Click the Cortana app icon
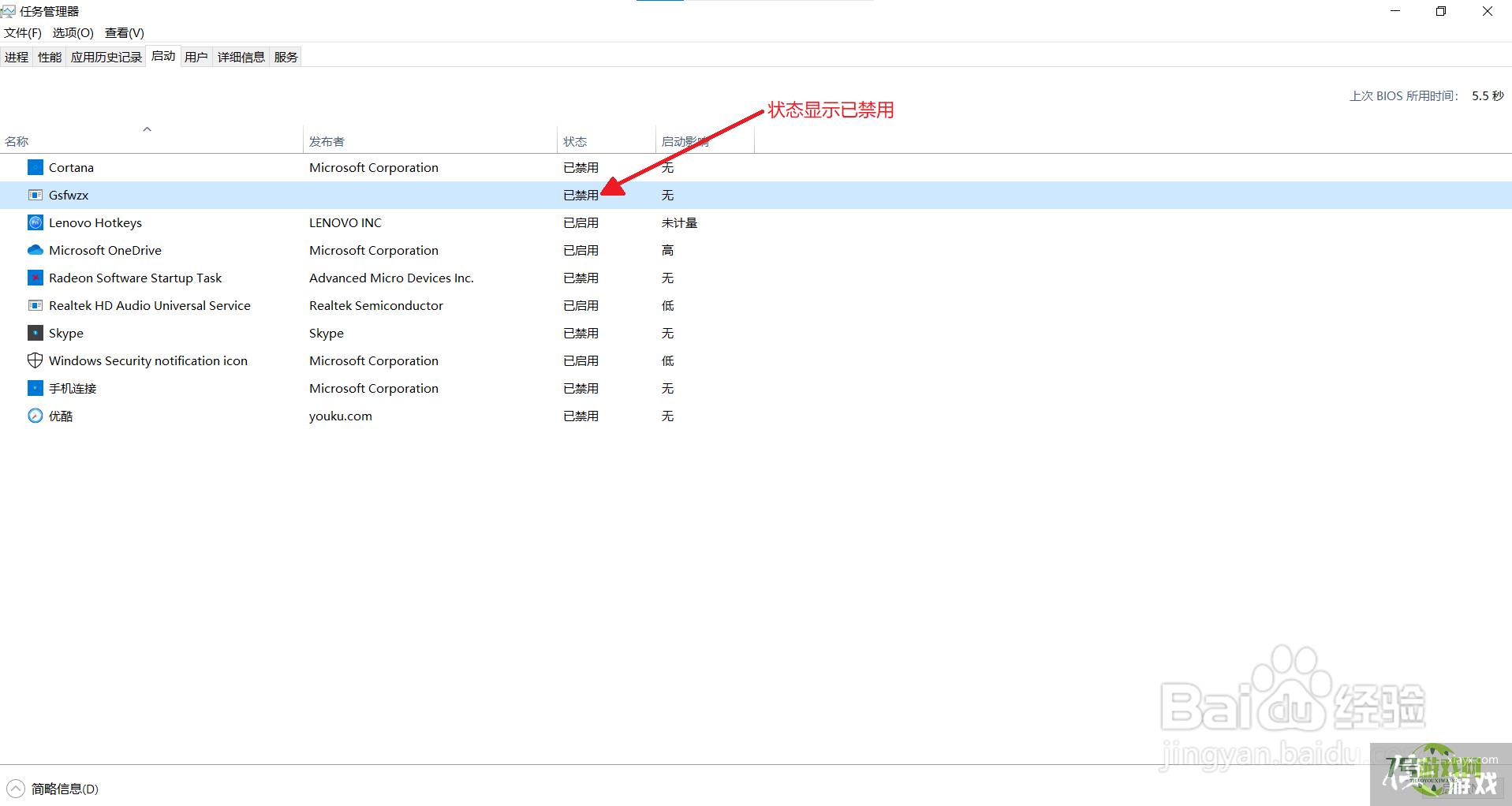Screen dimensions: 1512x806 click(35, 167)
